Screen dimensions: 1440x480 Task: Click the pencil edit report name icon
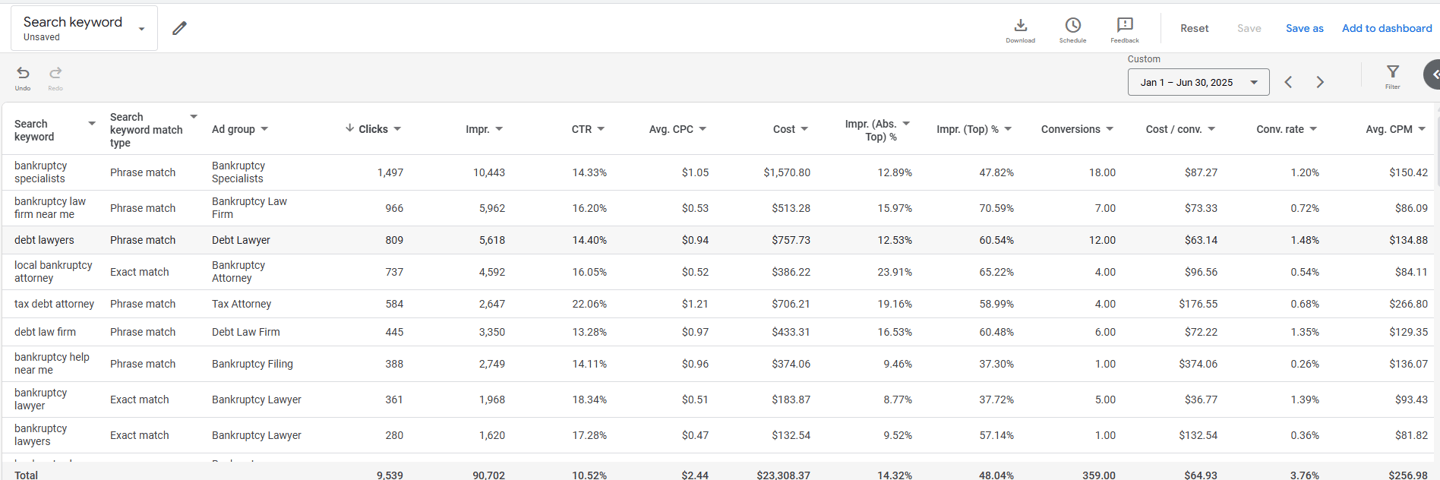[179, 28]
